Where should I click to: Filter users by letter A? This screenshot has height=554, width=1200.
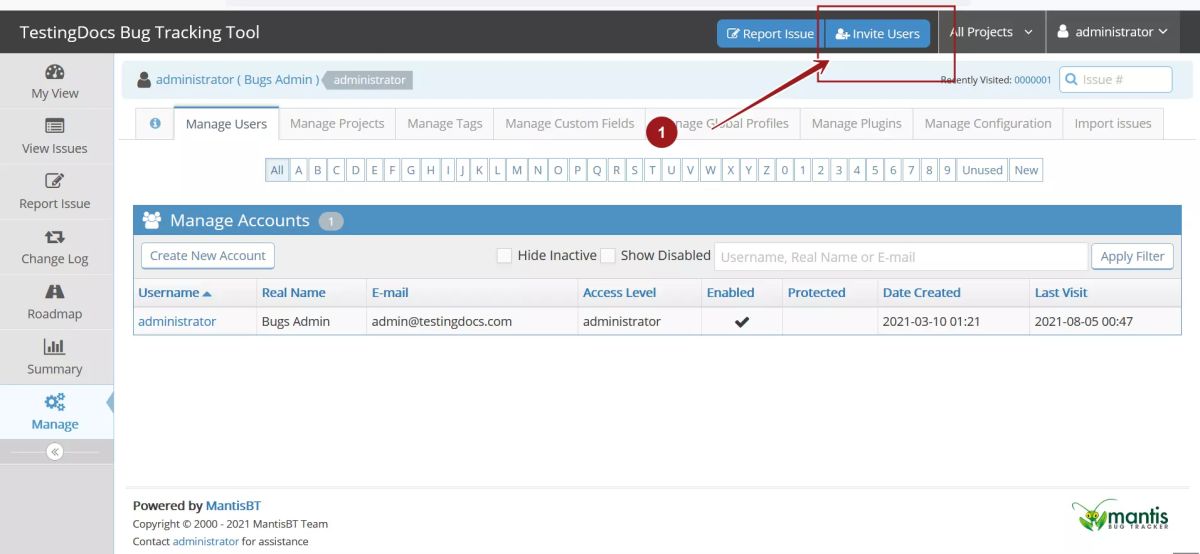tap(299, 170)
